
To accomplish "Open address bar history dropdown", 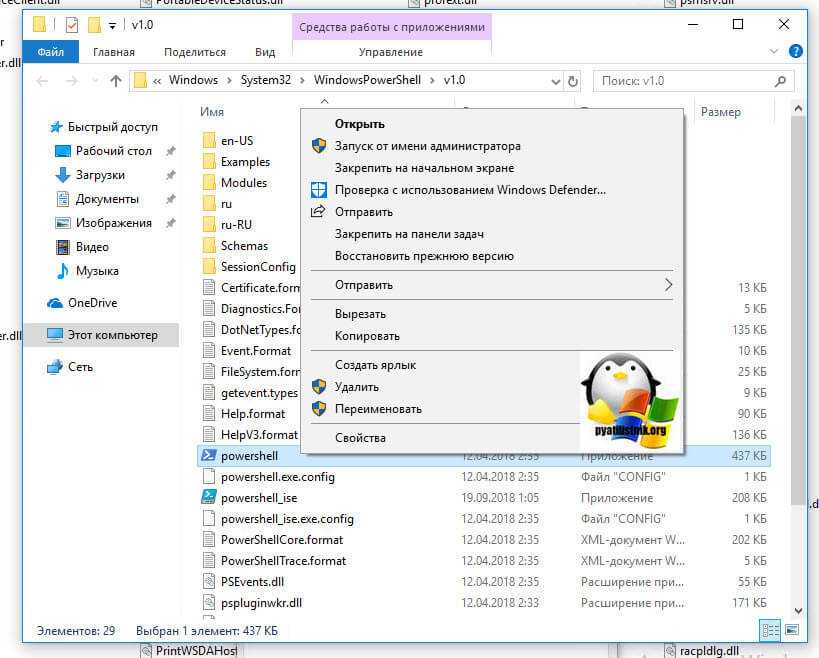I will 555,81.
